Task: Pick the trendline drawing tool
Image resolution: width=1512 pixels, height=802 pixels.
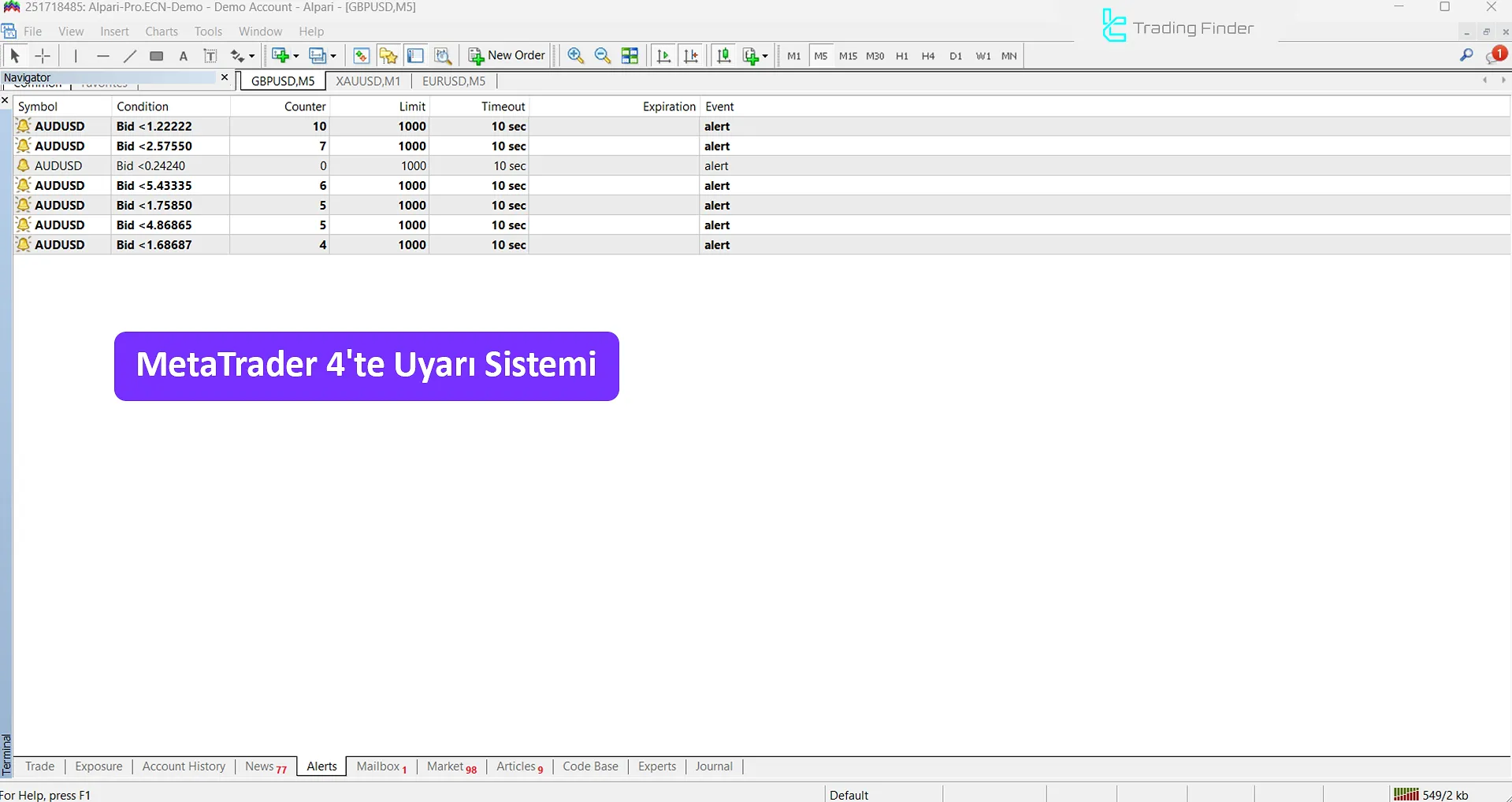Action: 130,56
